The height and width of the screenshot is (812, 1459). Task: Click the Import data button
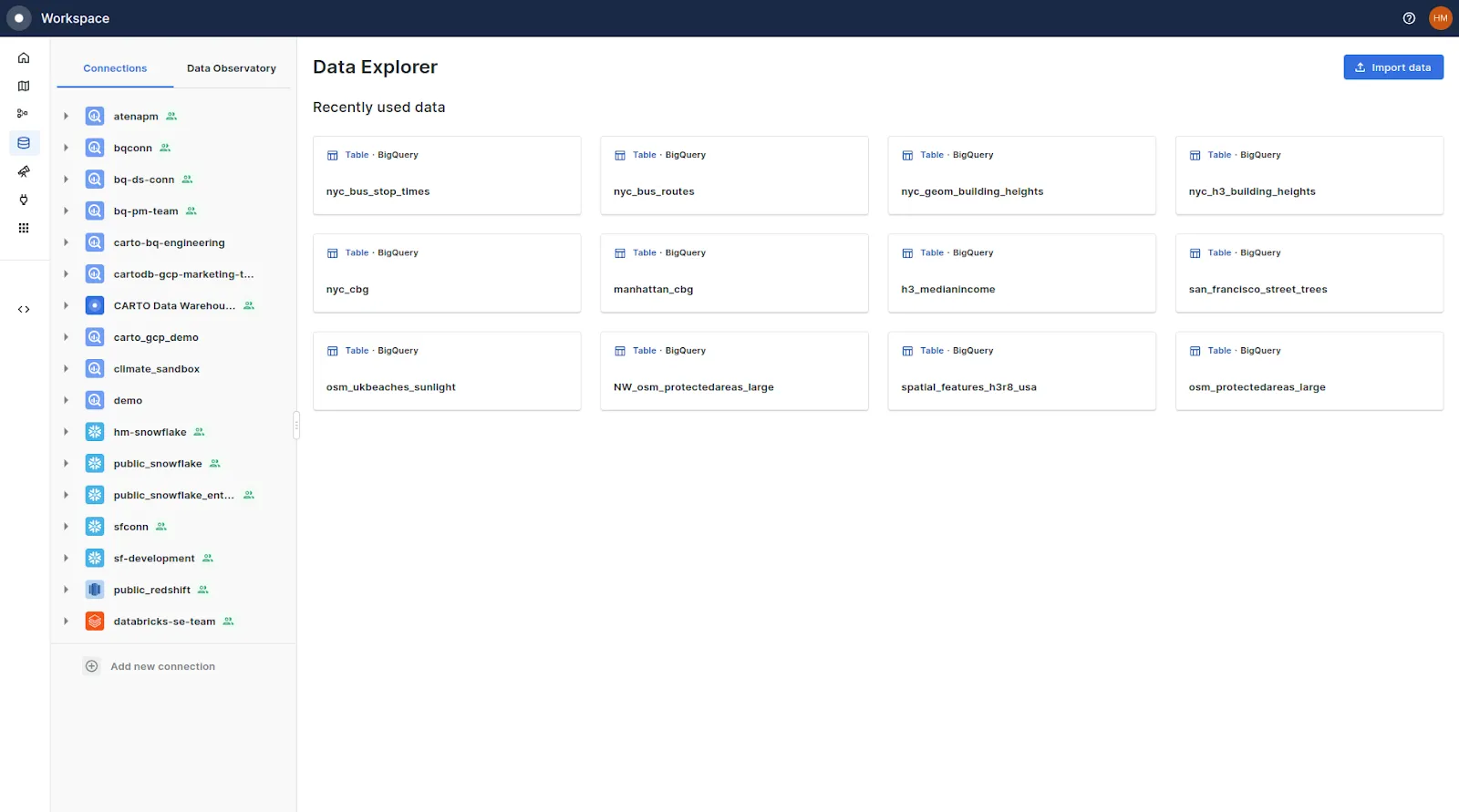pos(1393,67)
